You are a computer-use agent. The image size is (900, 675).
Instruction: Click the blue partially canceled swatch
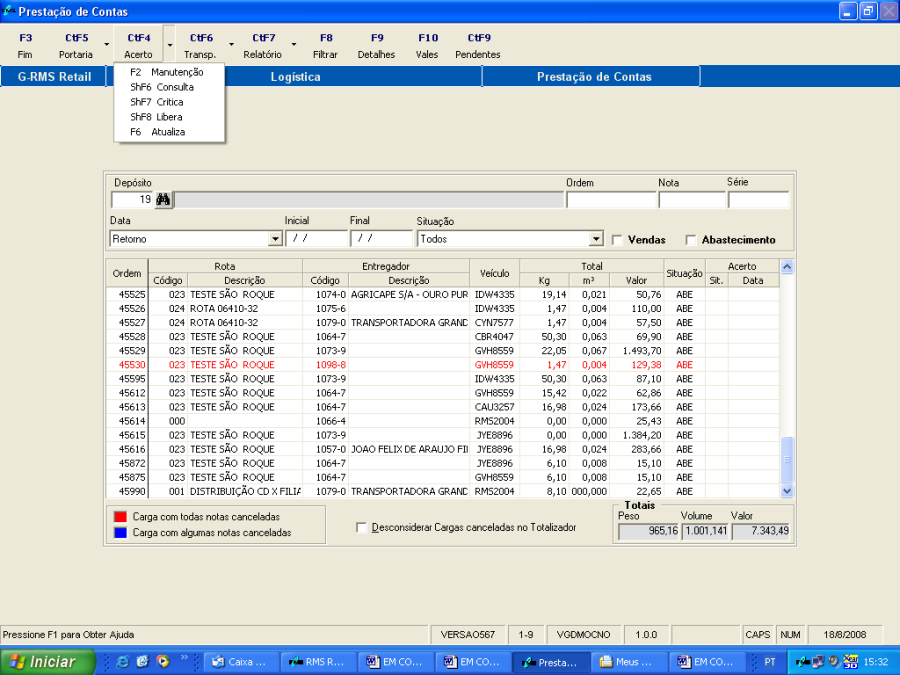pos(121,533)
